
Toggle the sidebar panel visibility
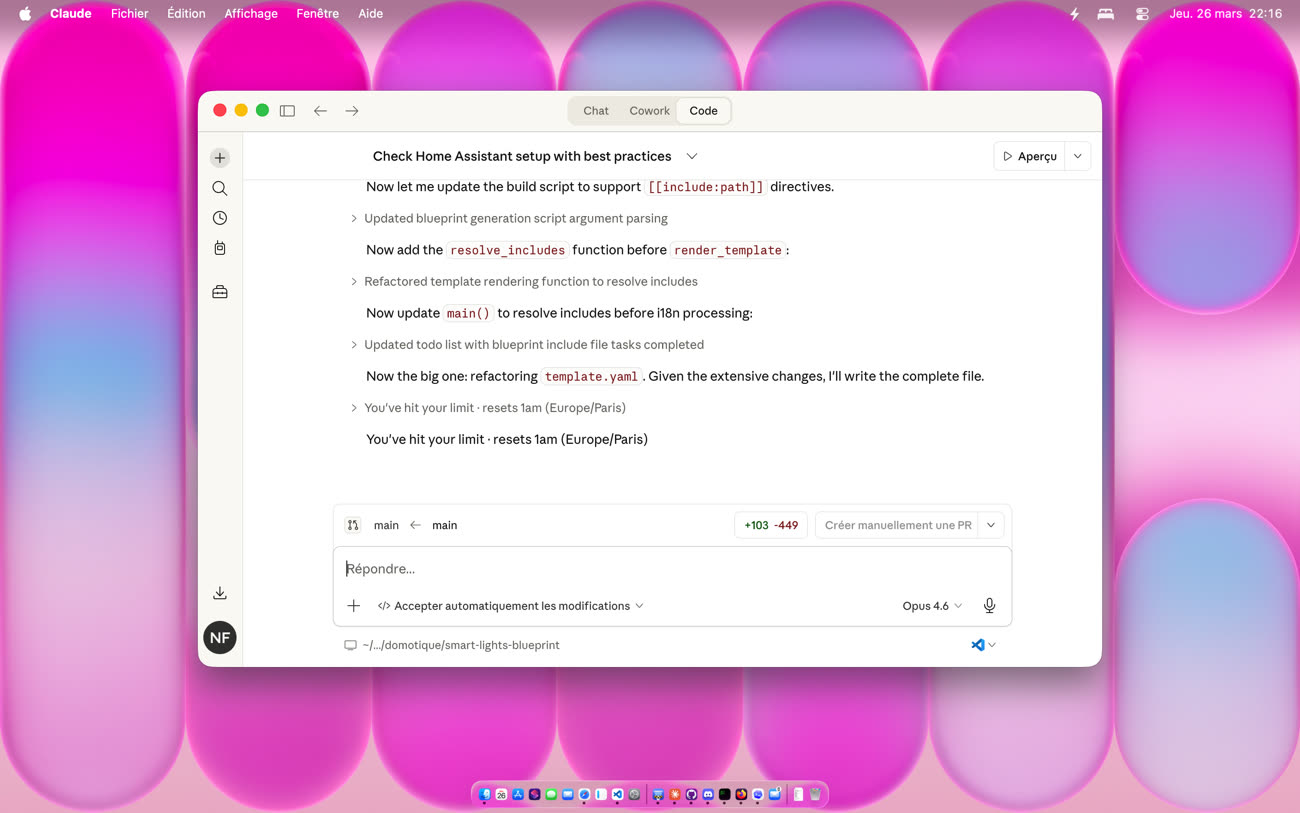click(287, 111)
